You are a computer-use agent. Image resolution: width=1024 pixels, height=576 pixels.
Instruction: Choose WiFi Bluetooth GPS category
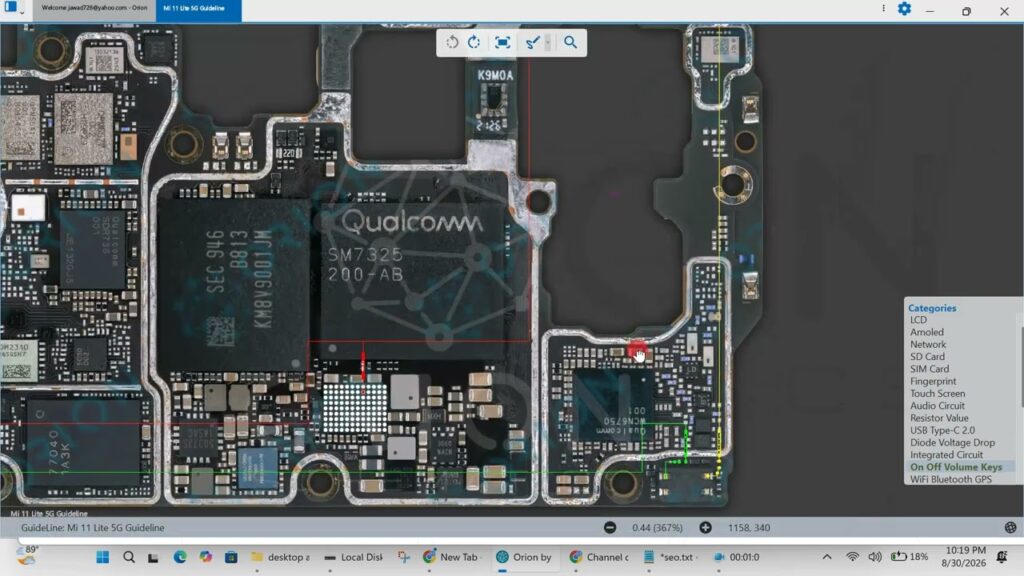coord(951,479)
